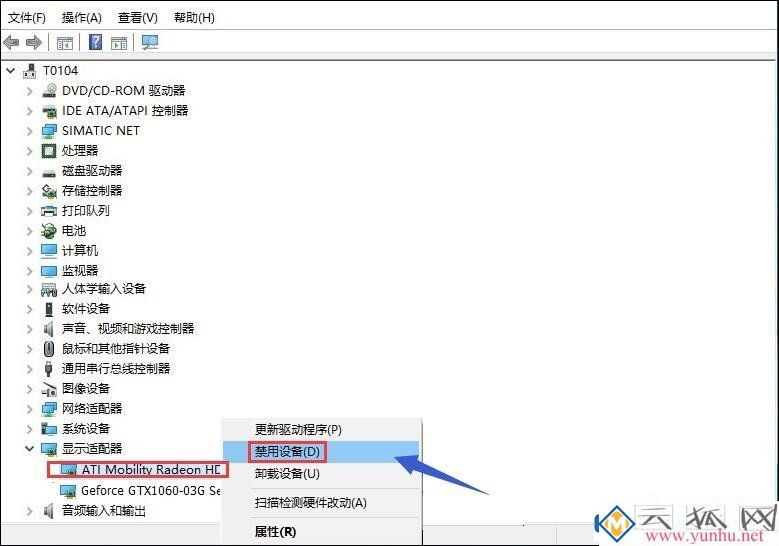Click the 软件设备 icon
This screenshot has width=779, height=546.
(49, 309)
